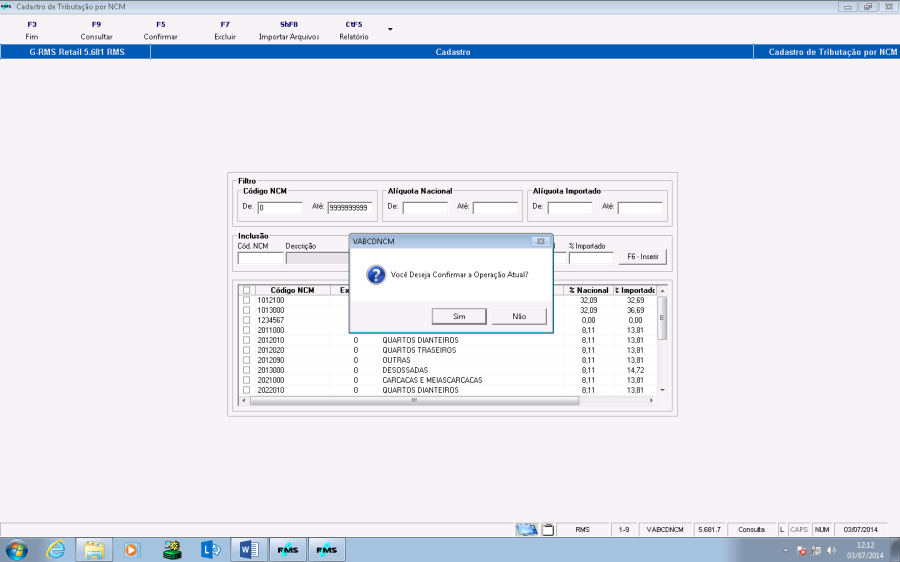Click Sim to confirm the operation

click(x=459, y=316)
